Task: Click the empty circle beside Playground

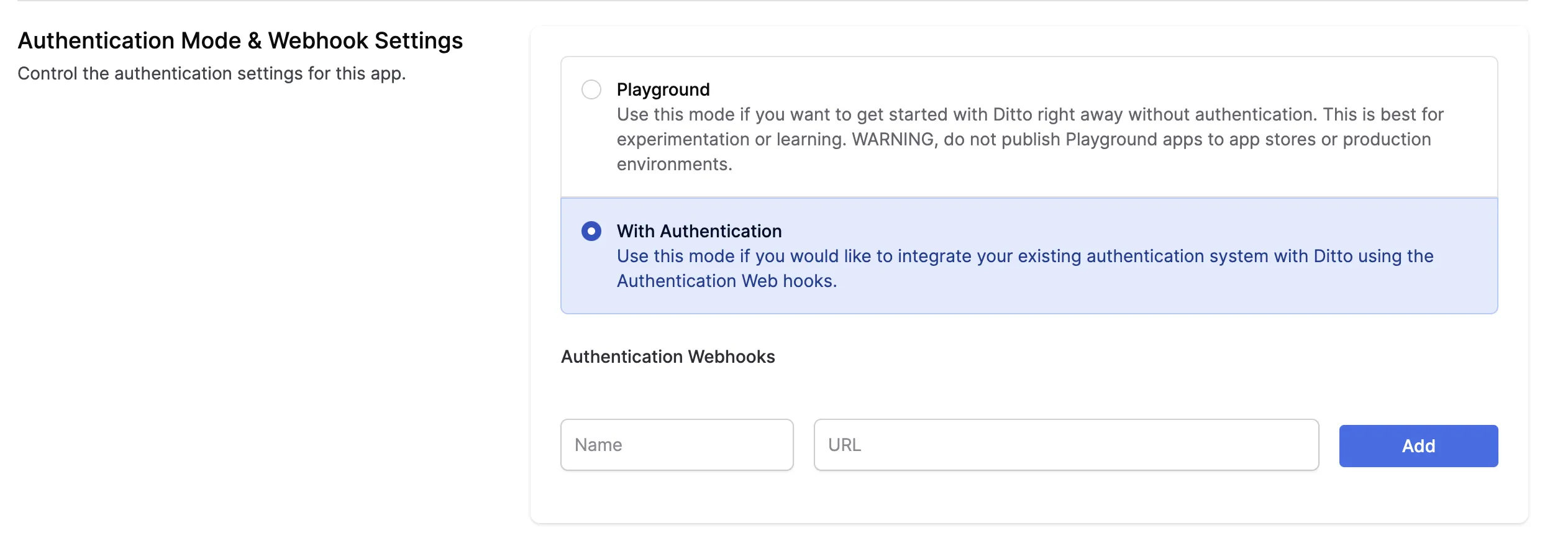Action: coord(591,89)
